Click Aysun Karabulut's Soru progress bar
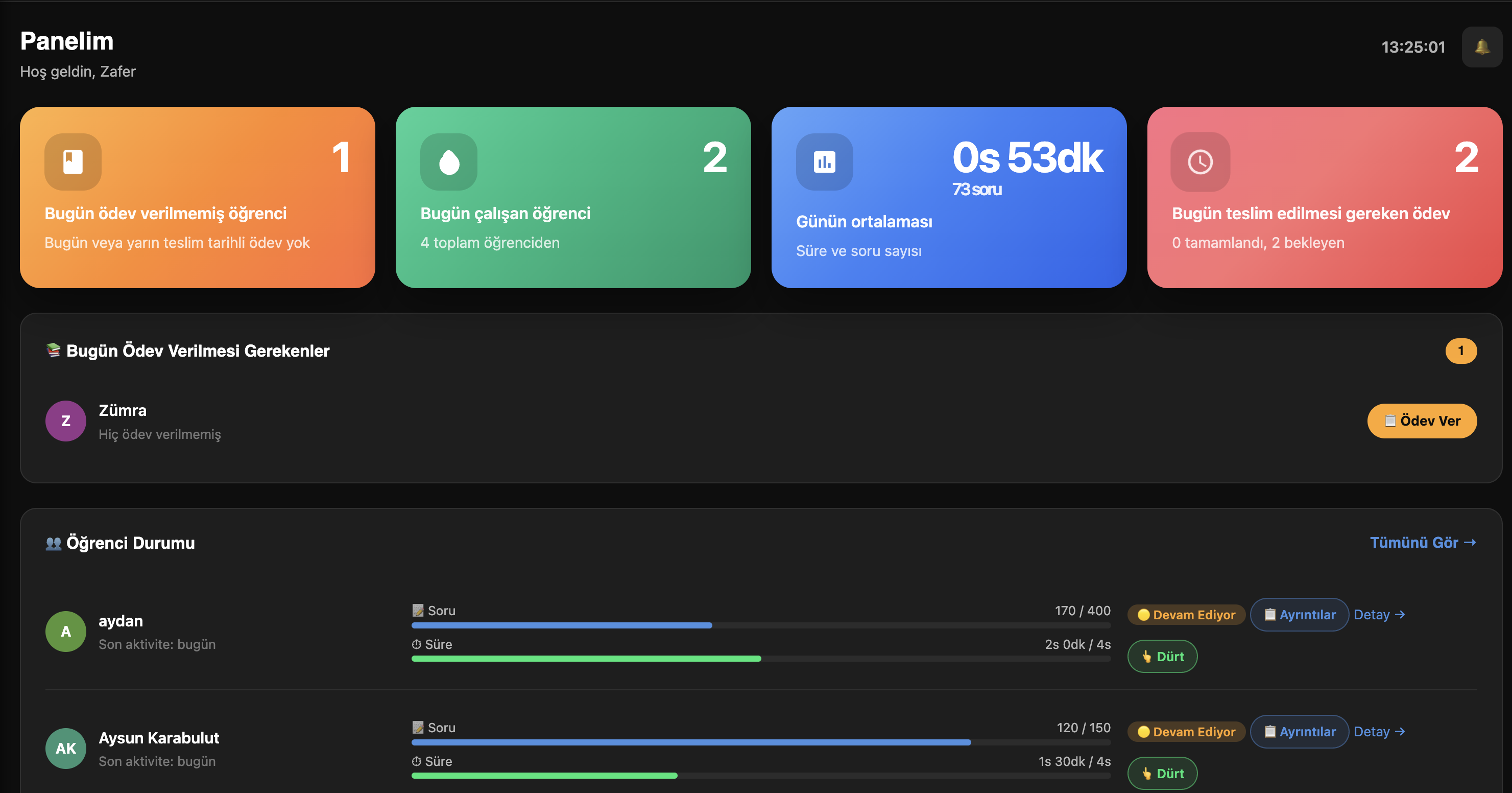 [761, 742]
